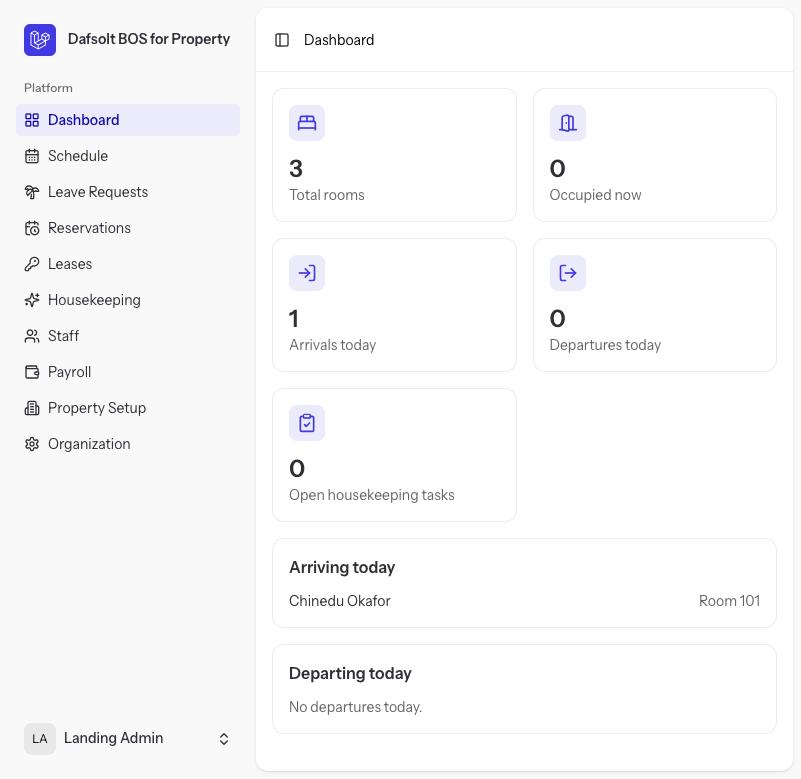Click the Arriving today heading
The height and width of the screenshot is (779, 801).
pyautogui.click(x=342, y=568)
